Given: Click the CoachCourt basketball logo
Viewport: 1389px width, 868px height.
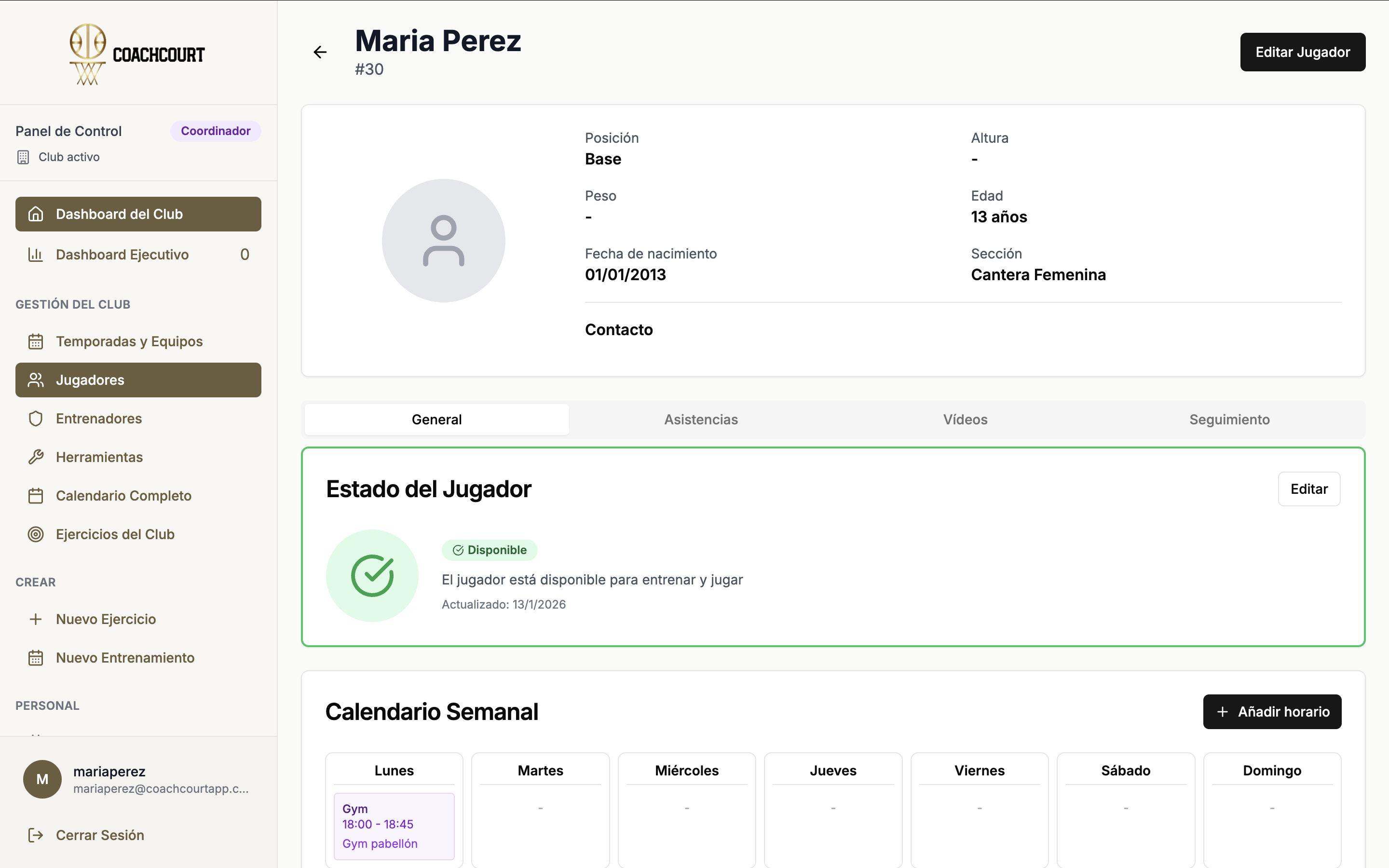Looking at the screenshot, I should click(87, 54).
